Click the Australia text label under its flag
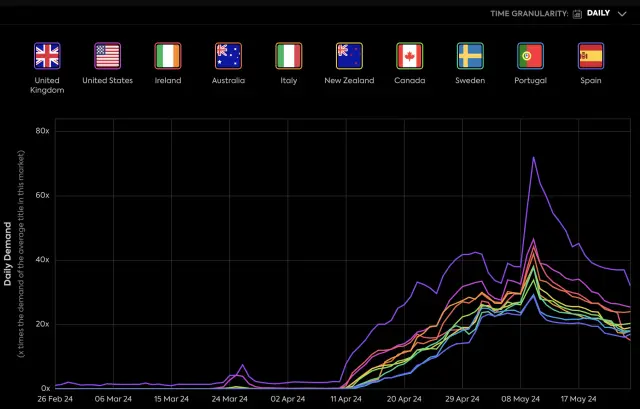The width and height of the screenshot is (640, 409). [x=228, y=81]
